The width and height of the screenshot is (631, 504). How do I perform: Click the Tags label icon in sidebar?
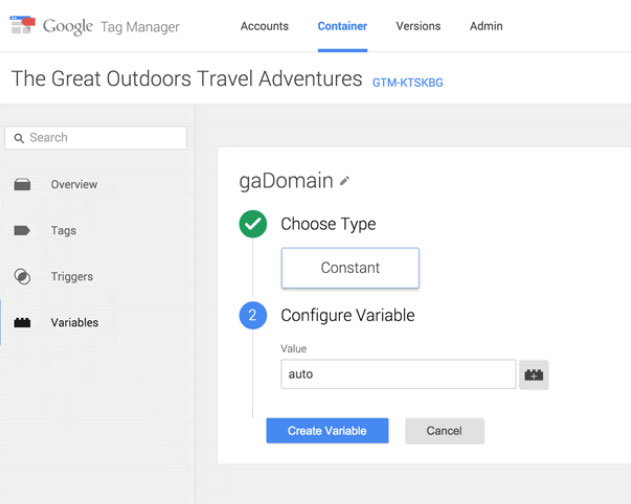pos(22,230)
